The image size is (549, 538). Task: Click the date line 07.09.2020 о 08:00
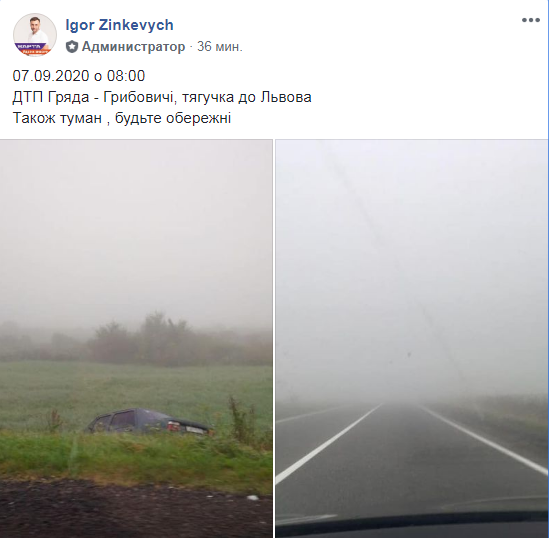79,76
